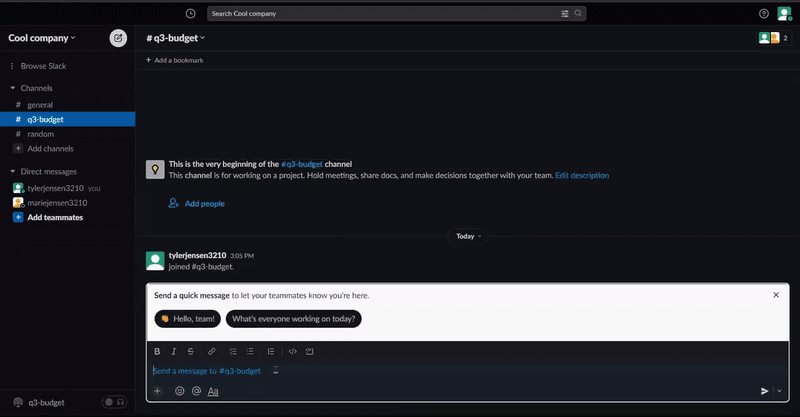Open the Cool company workspace dropdown

pos(42,38)
